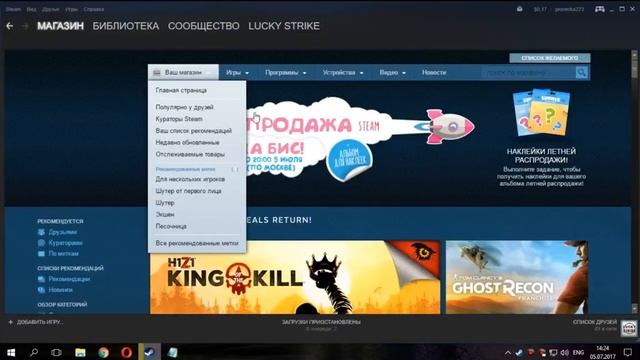Open the volume icon in system tray

(565, 352)
